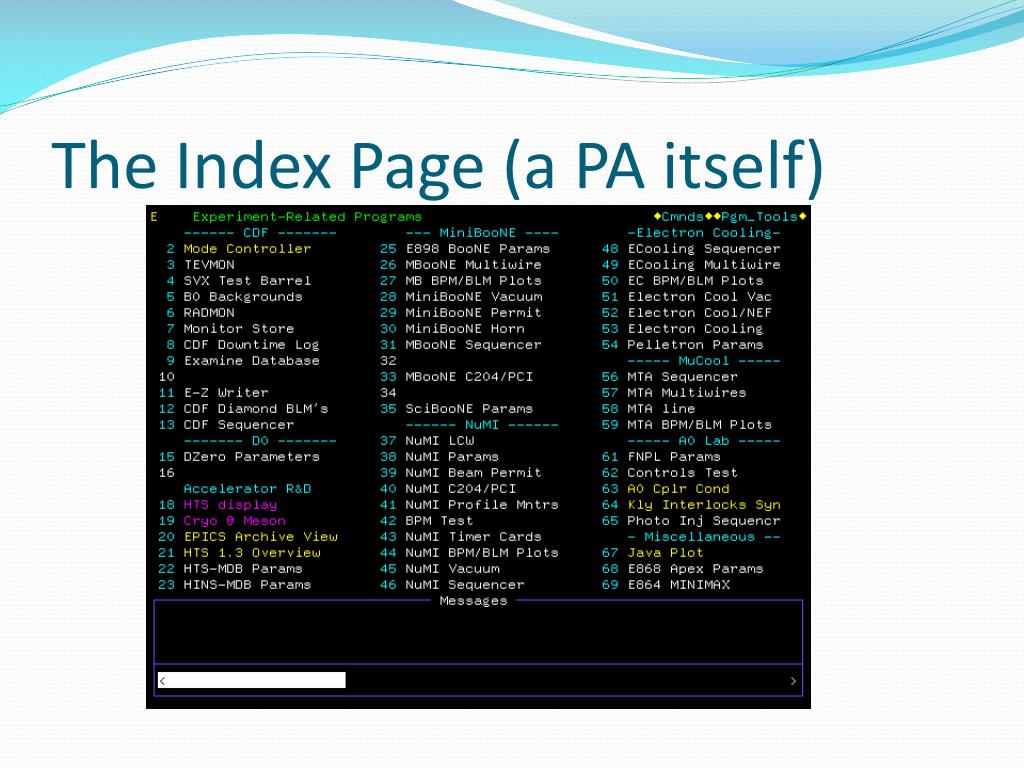Launch Controls Test program
Screen dimensions: 1024x768
pos(682,472)
